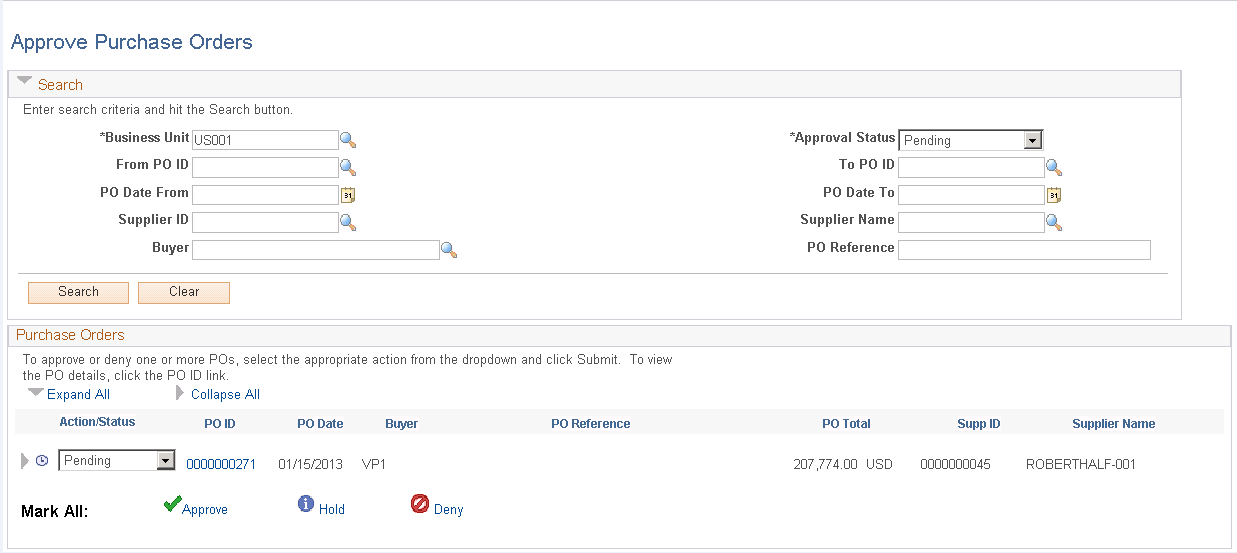
Task: Focus the Supplier Name field
Action: tap(971, 222)
